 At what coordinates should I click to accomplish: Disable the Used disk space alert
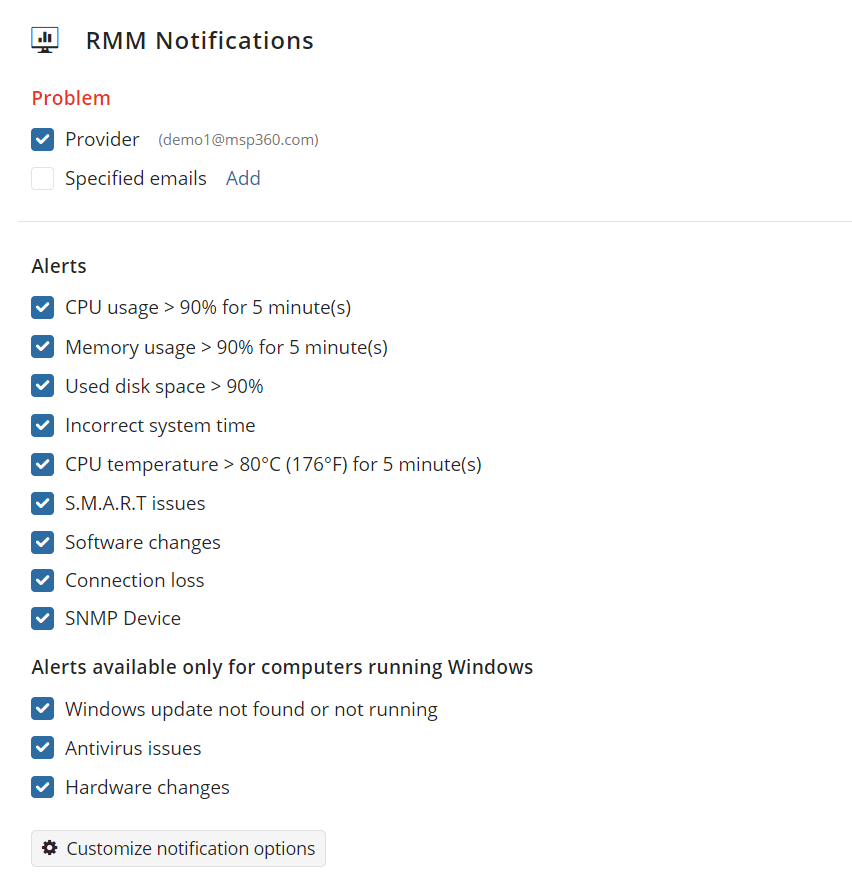tap(43, 386)
